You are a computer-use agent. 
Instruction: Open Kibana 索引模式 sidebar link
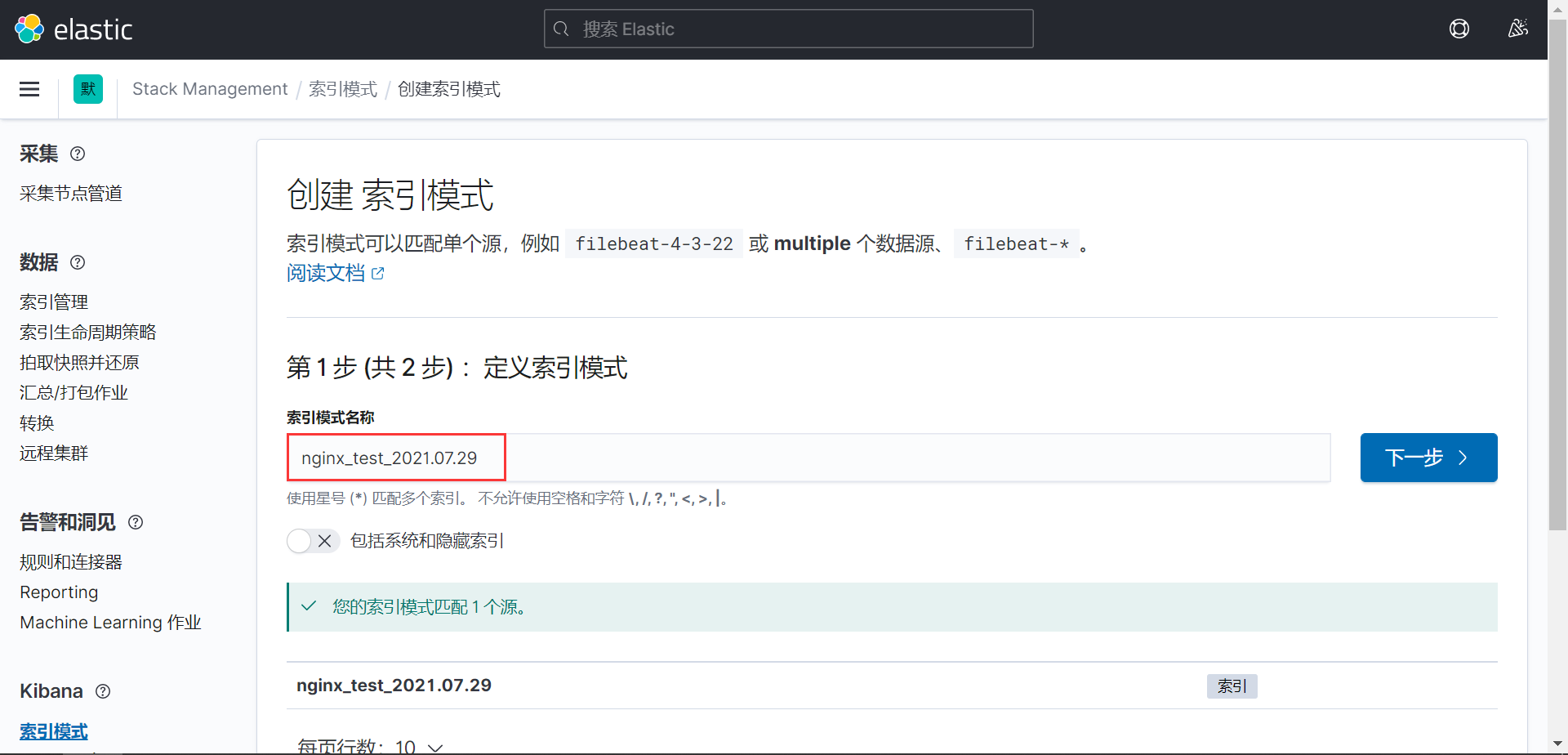click(54, 731)
